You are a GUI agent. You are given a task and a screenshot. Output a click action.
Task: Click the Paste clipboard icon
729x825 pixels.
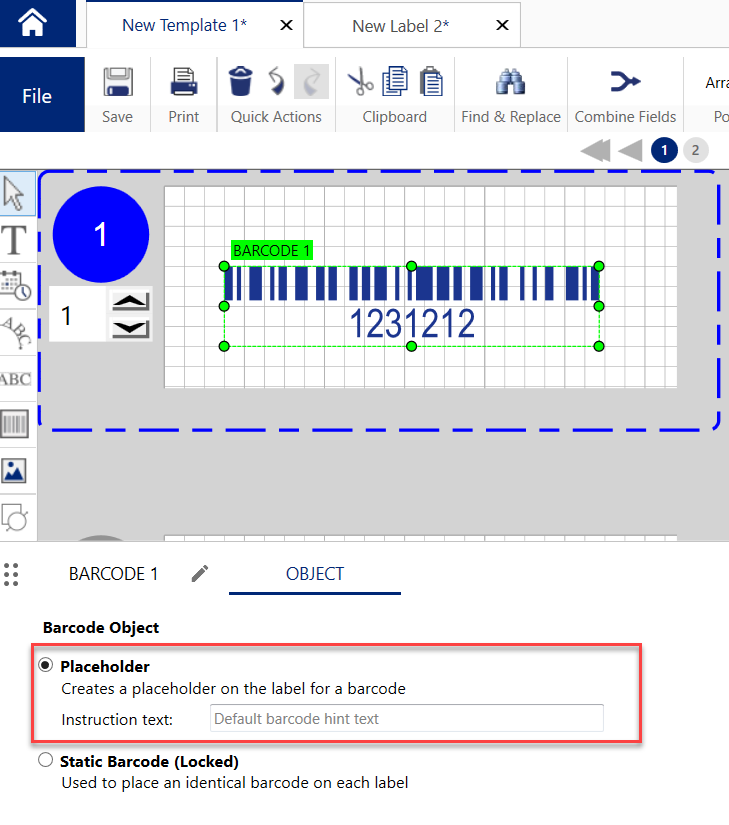coord(431,81)
